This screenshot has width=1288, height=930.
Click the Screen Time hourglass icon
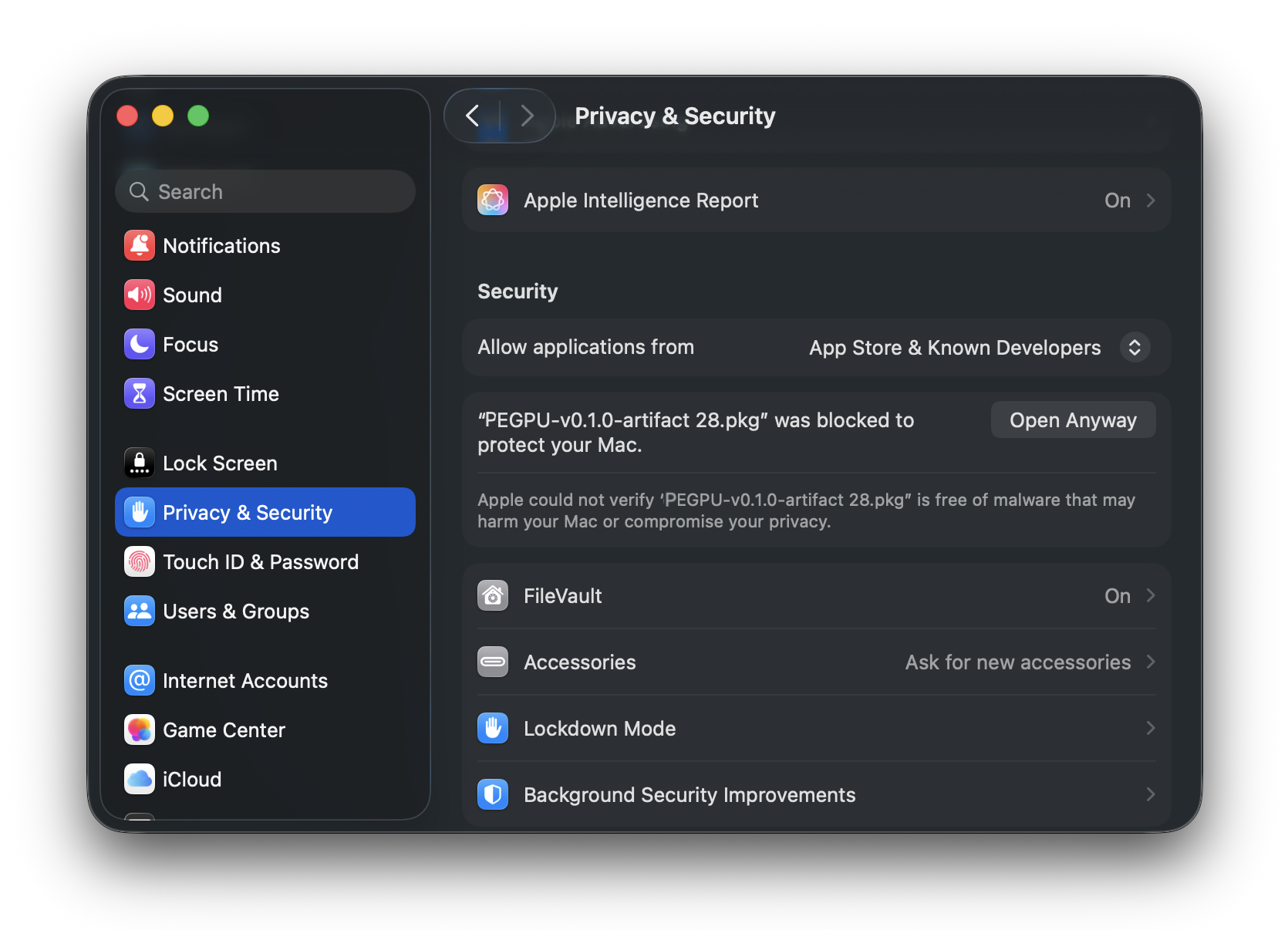(140, 394)
